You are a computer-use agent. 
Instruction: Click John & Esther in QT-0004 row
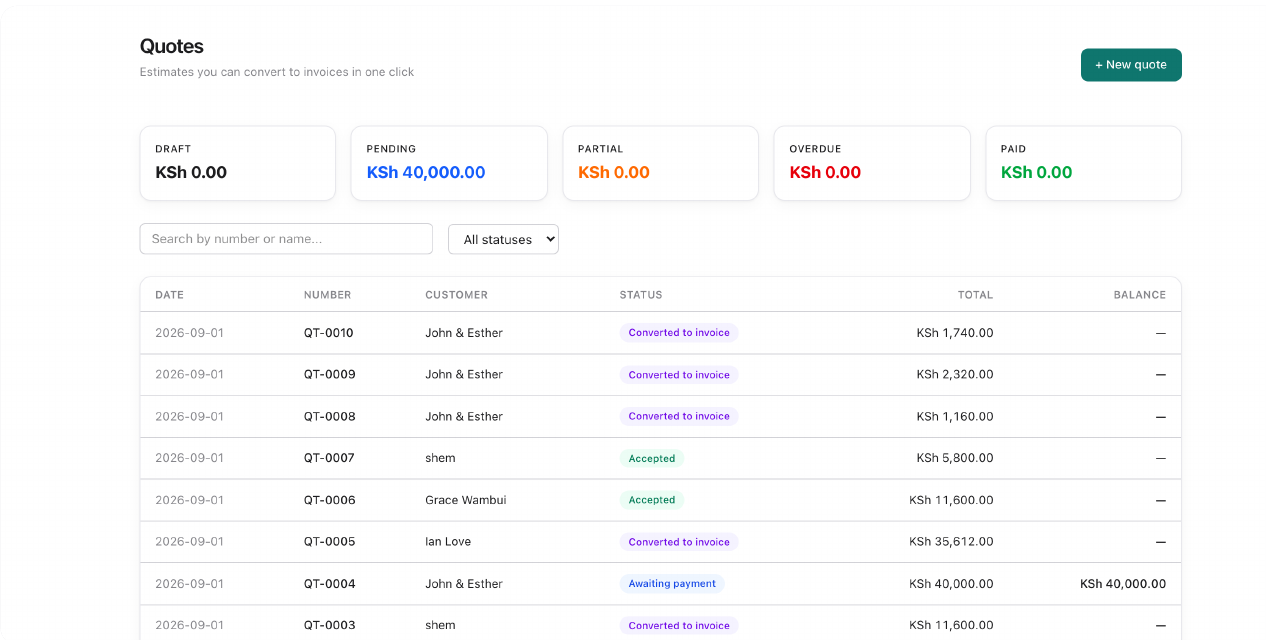pos(464,583)
